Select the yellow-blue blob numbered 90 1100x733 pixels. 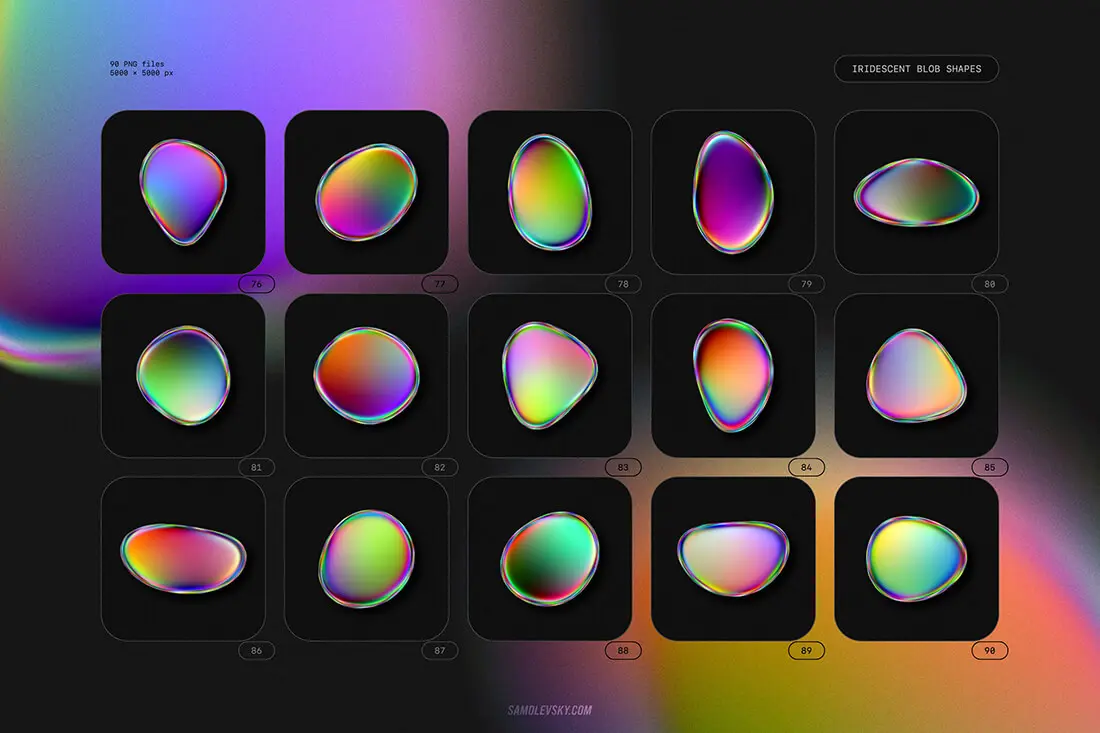(916, 558)
